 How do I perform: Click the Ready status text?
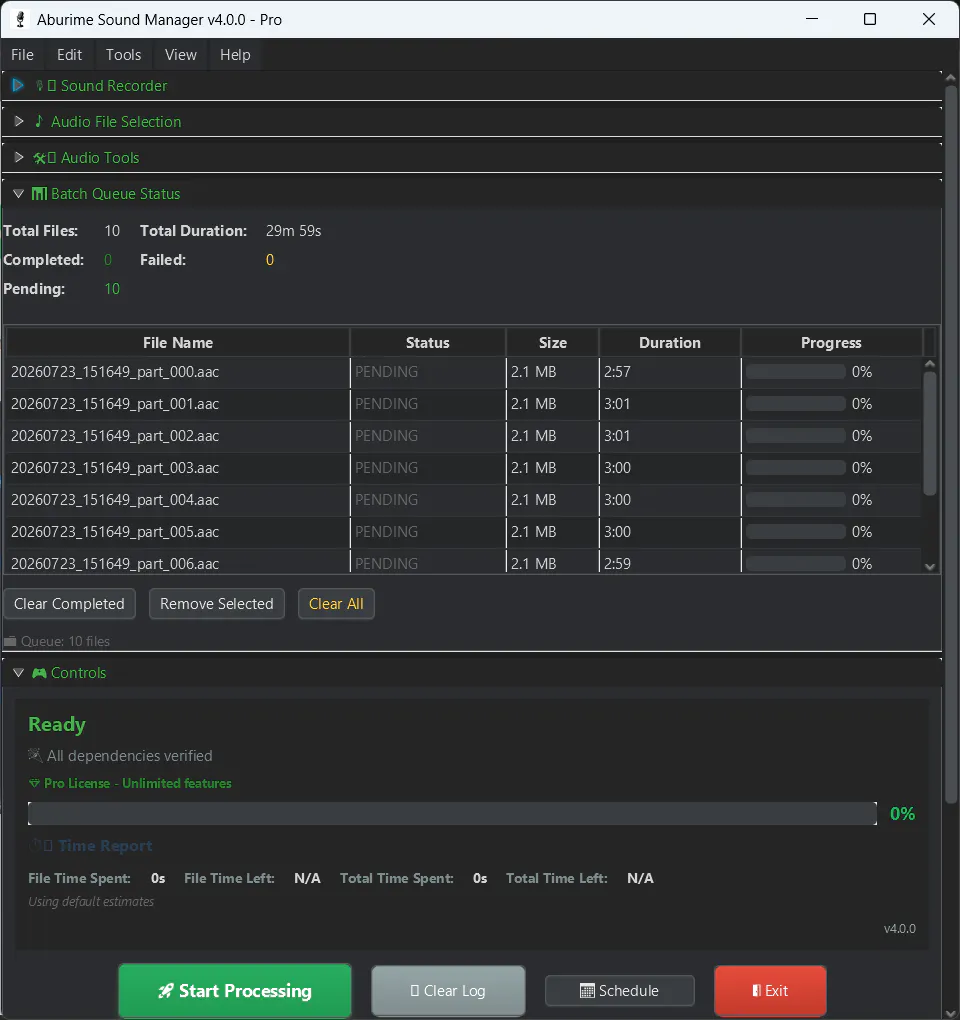click(57, 724)
